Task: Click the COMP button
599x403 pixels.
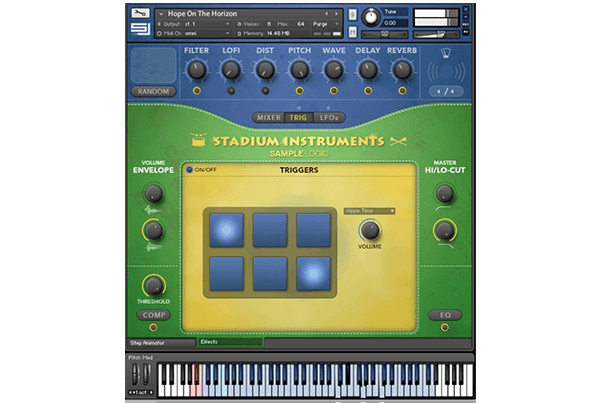Action: click(x=154, y=315)
